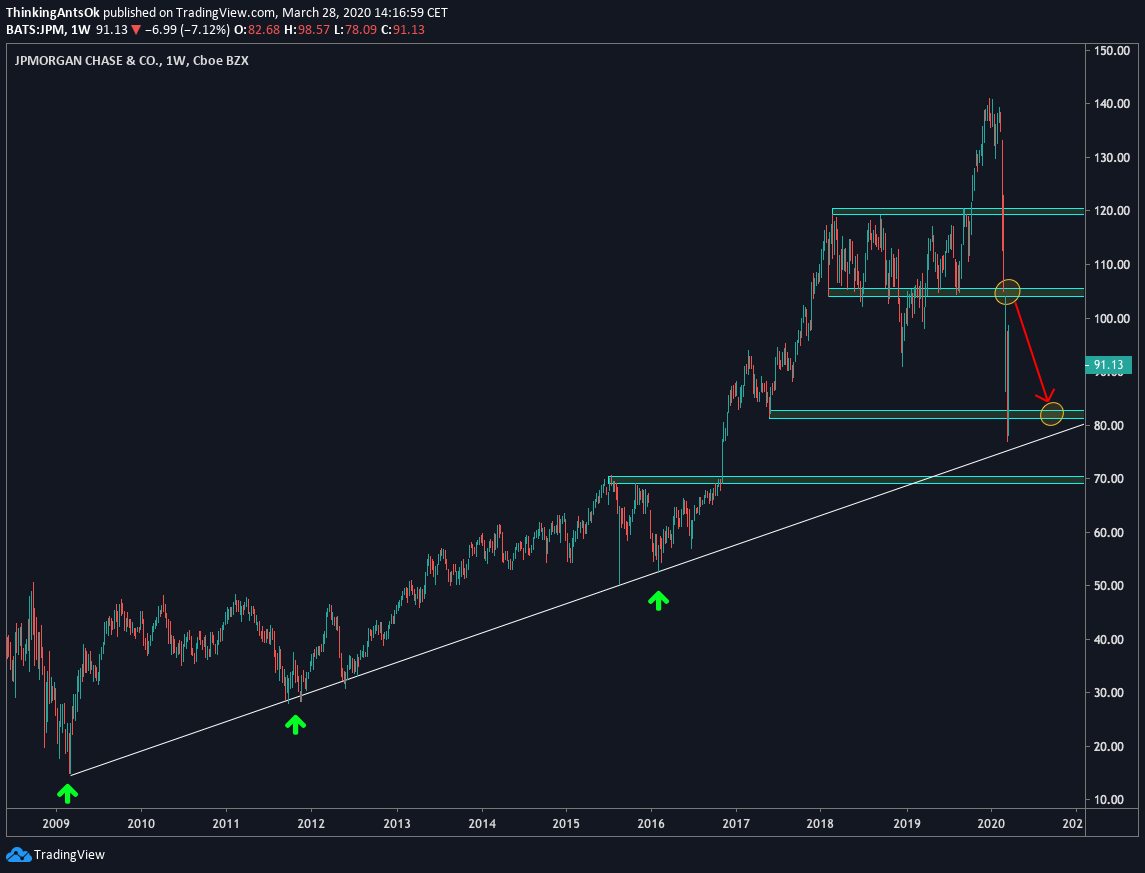Click the 2020 label on time axis
The width and height of the screenshot is (1145, 873).
coord(992,824)
